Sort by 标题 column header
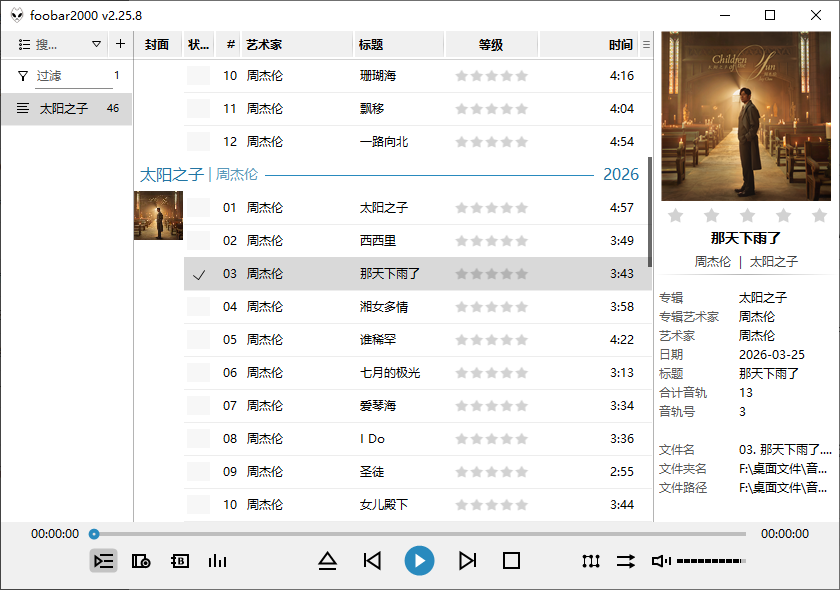This screenshot has width=840, height=590. (399, 44)
